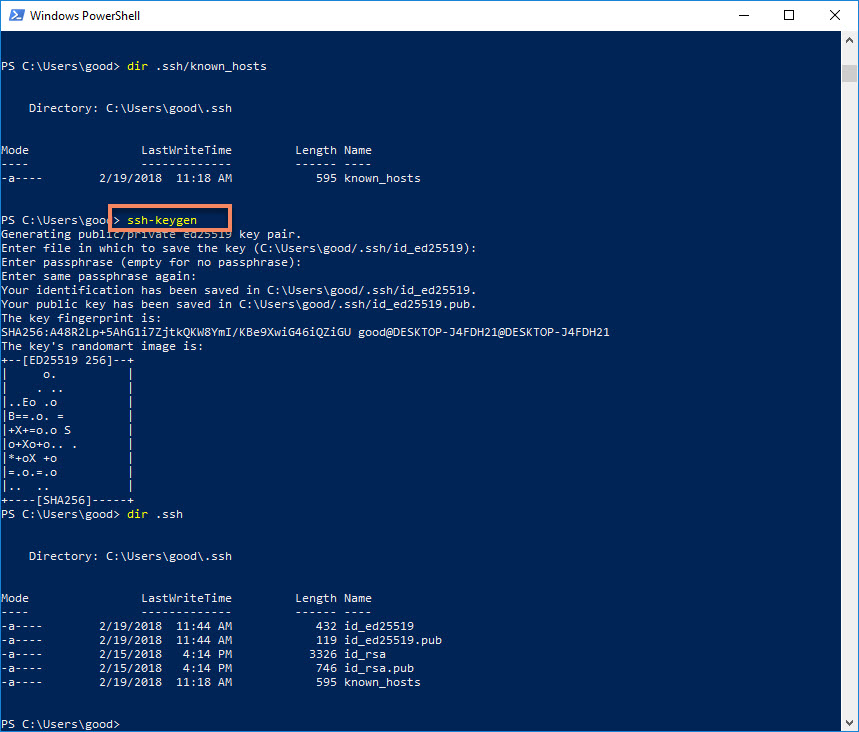Screen dimensions: 859x732
Task: Click the scrollbar up arrow
Action: (849, 41)
